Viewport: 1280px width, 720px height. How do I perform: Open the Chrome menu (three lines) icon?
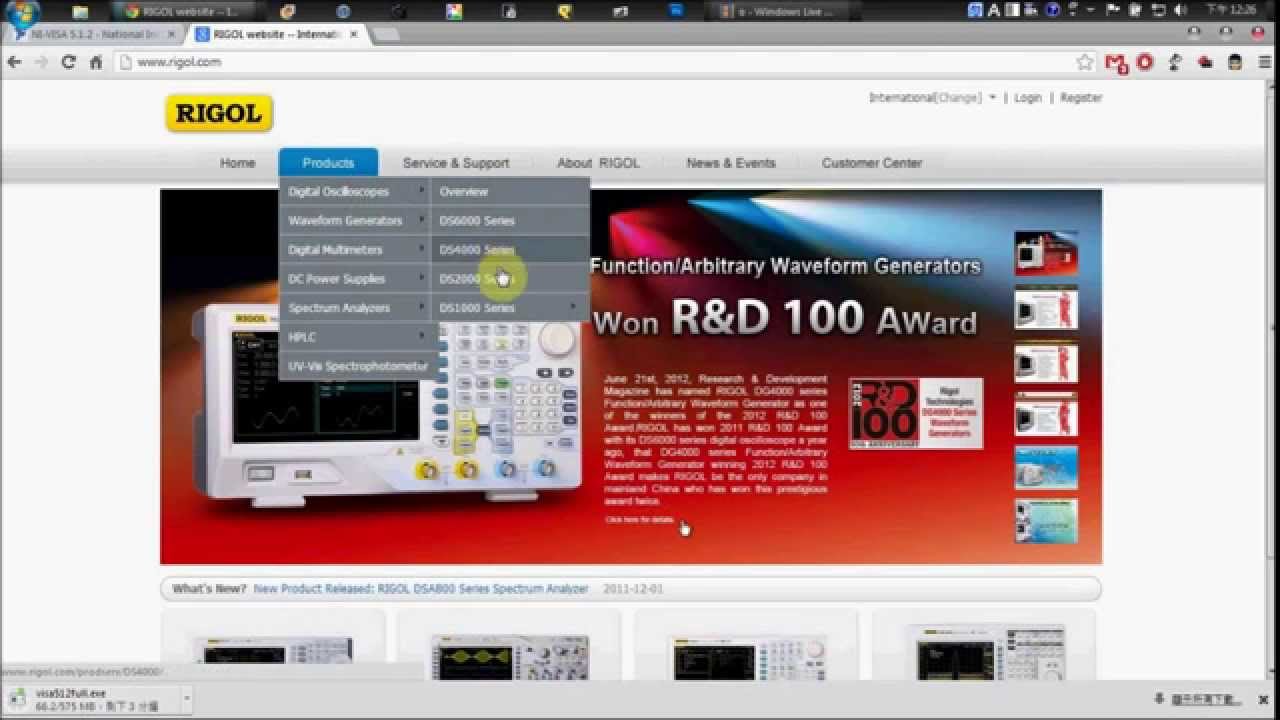coord(1265,62)
